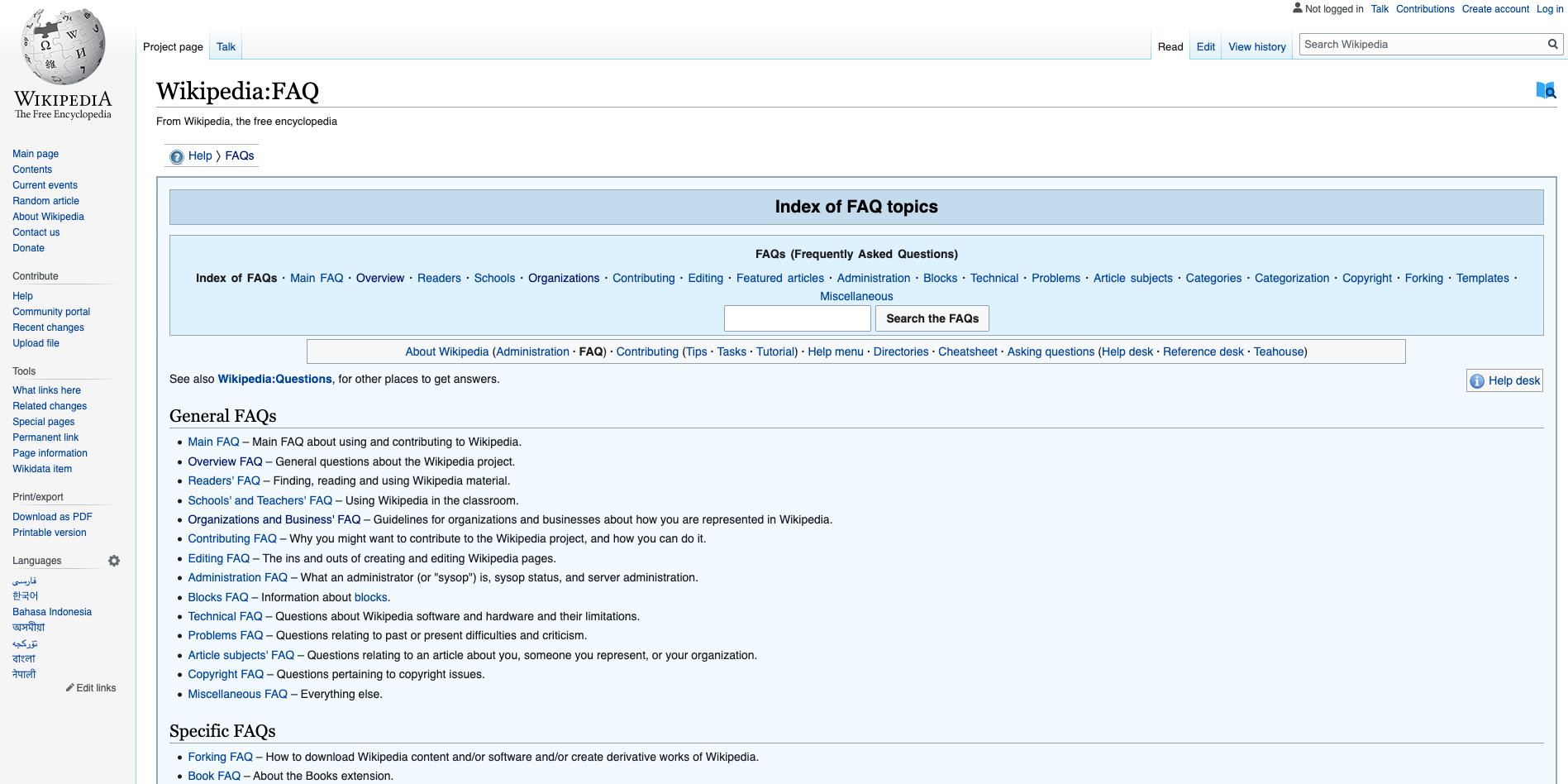
Task: Open Main FAQ in index navbox
Action: tap(317, 278)
